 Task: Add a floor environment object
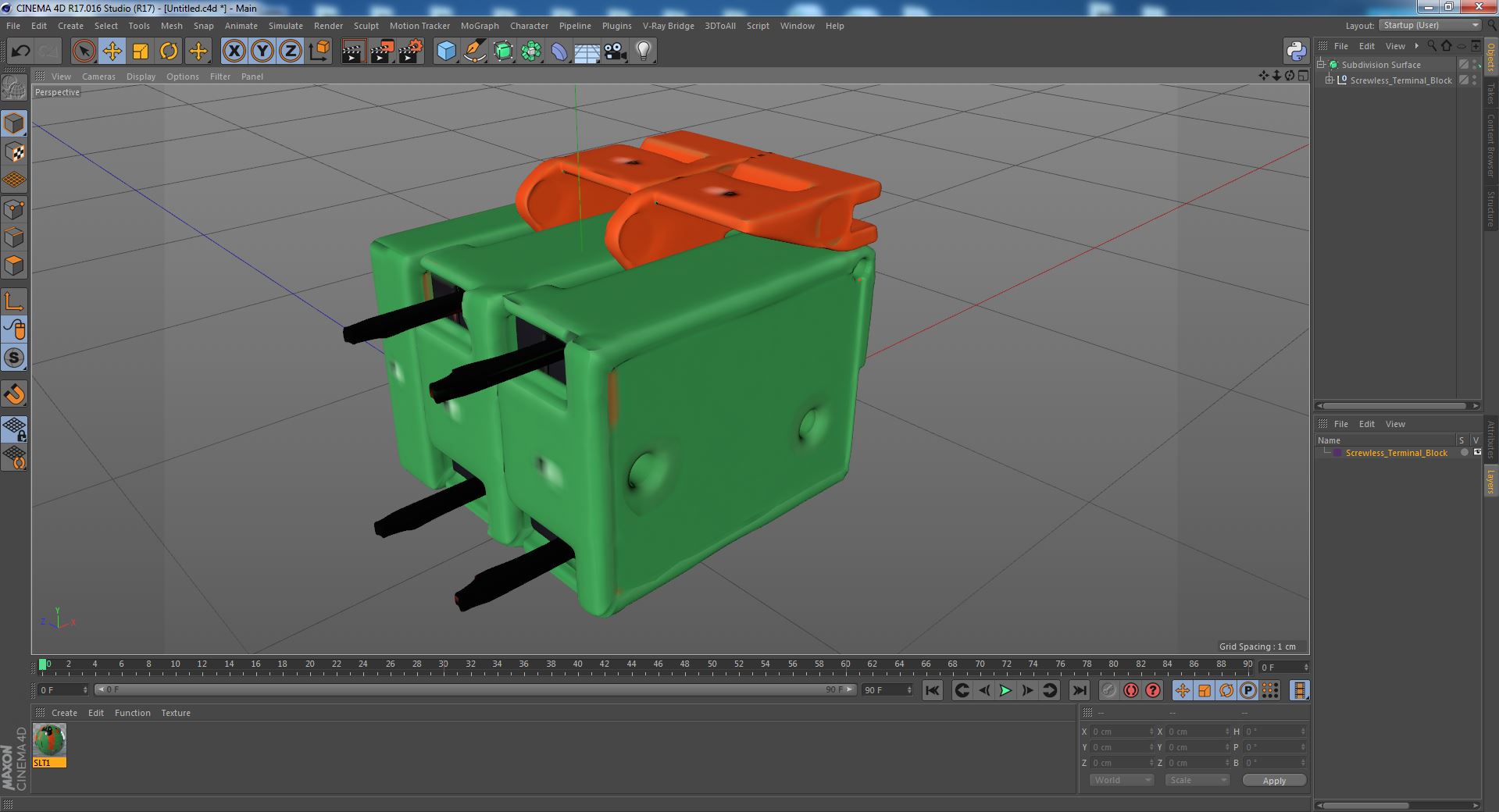point(587,52)
